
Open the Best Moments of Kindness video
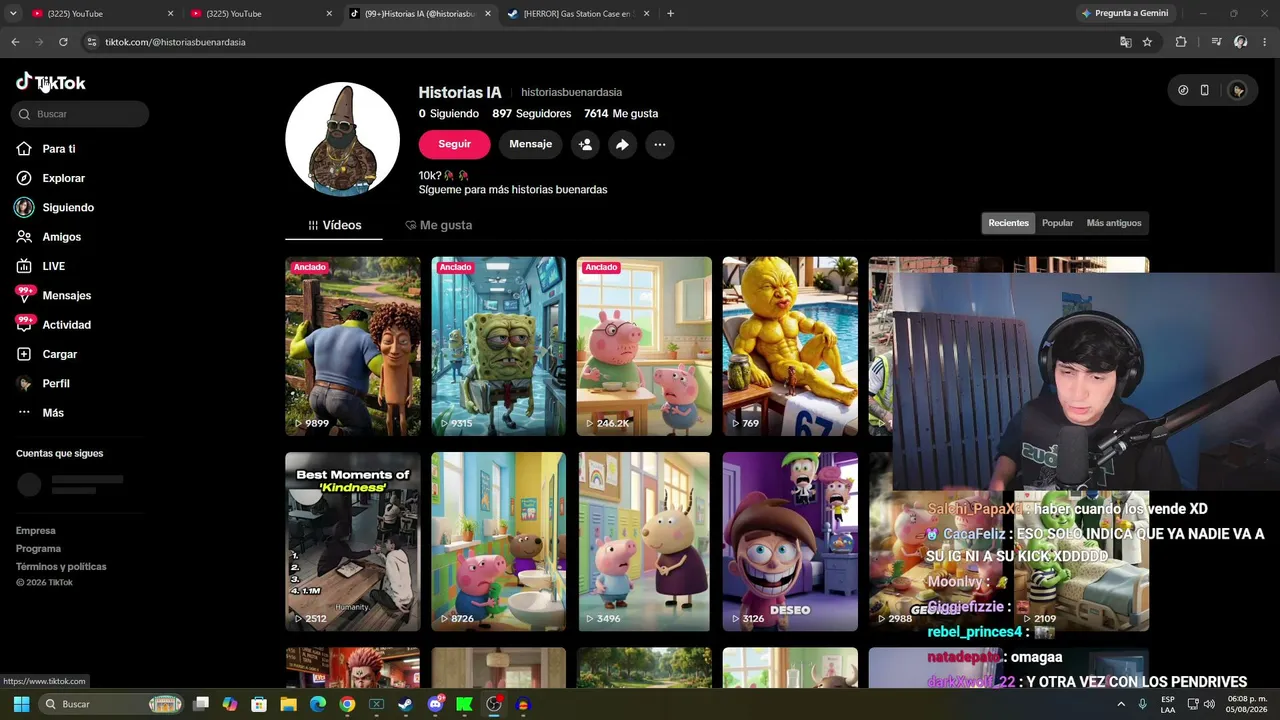pos(353,542)
